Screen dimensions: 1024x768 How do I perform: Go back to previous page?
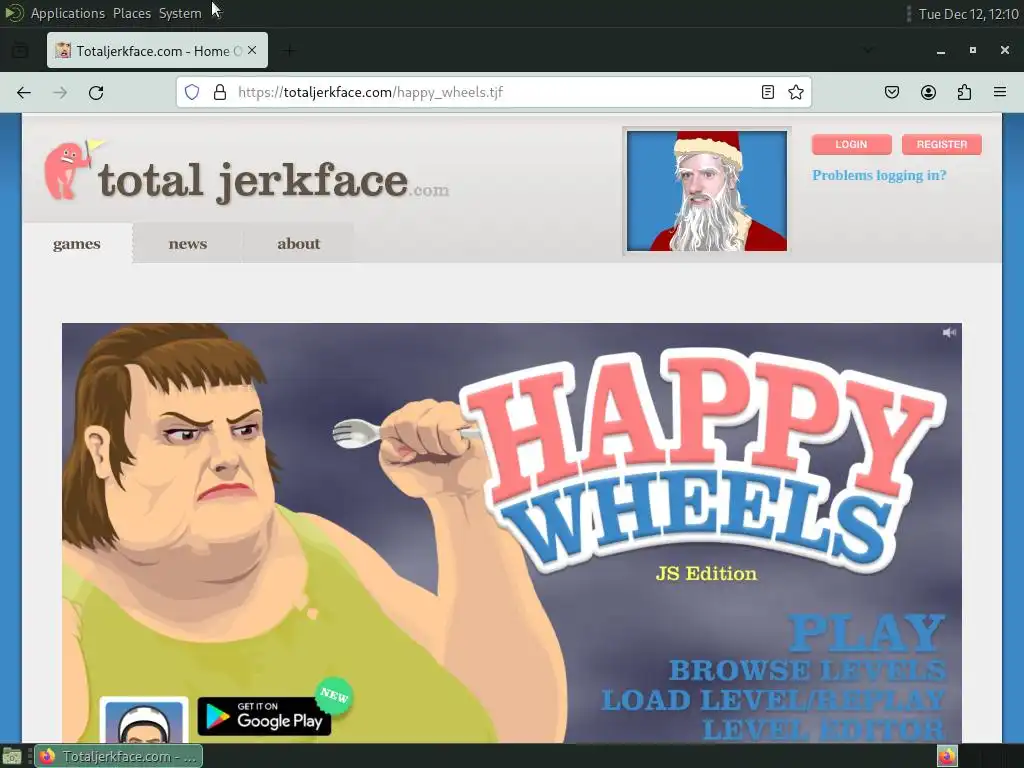pyautogui.click(x=24, y=93)
